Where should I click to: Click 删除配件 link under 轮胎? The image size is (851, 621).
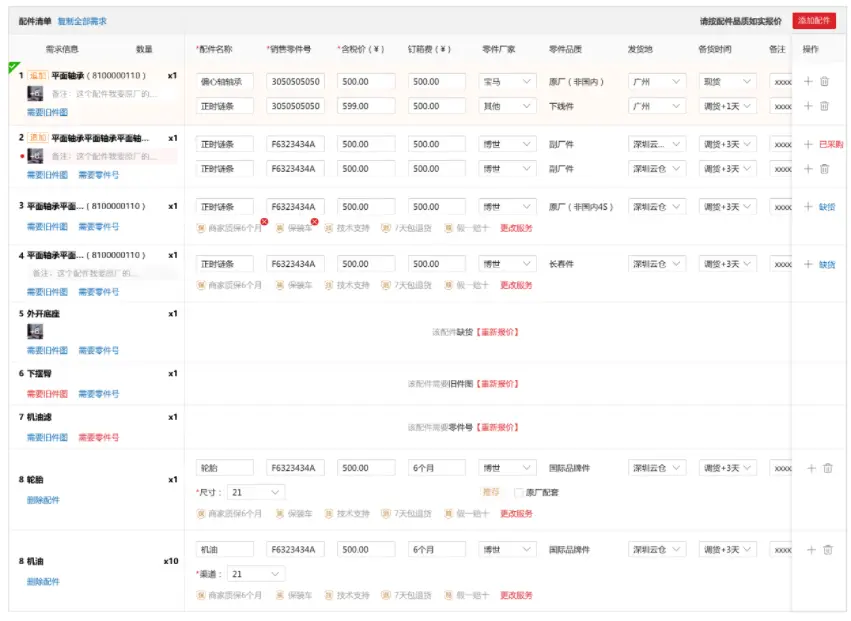[43, 500]
